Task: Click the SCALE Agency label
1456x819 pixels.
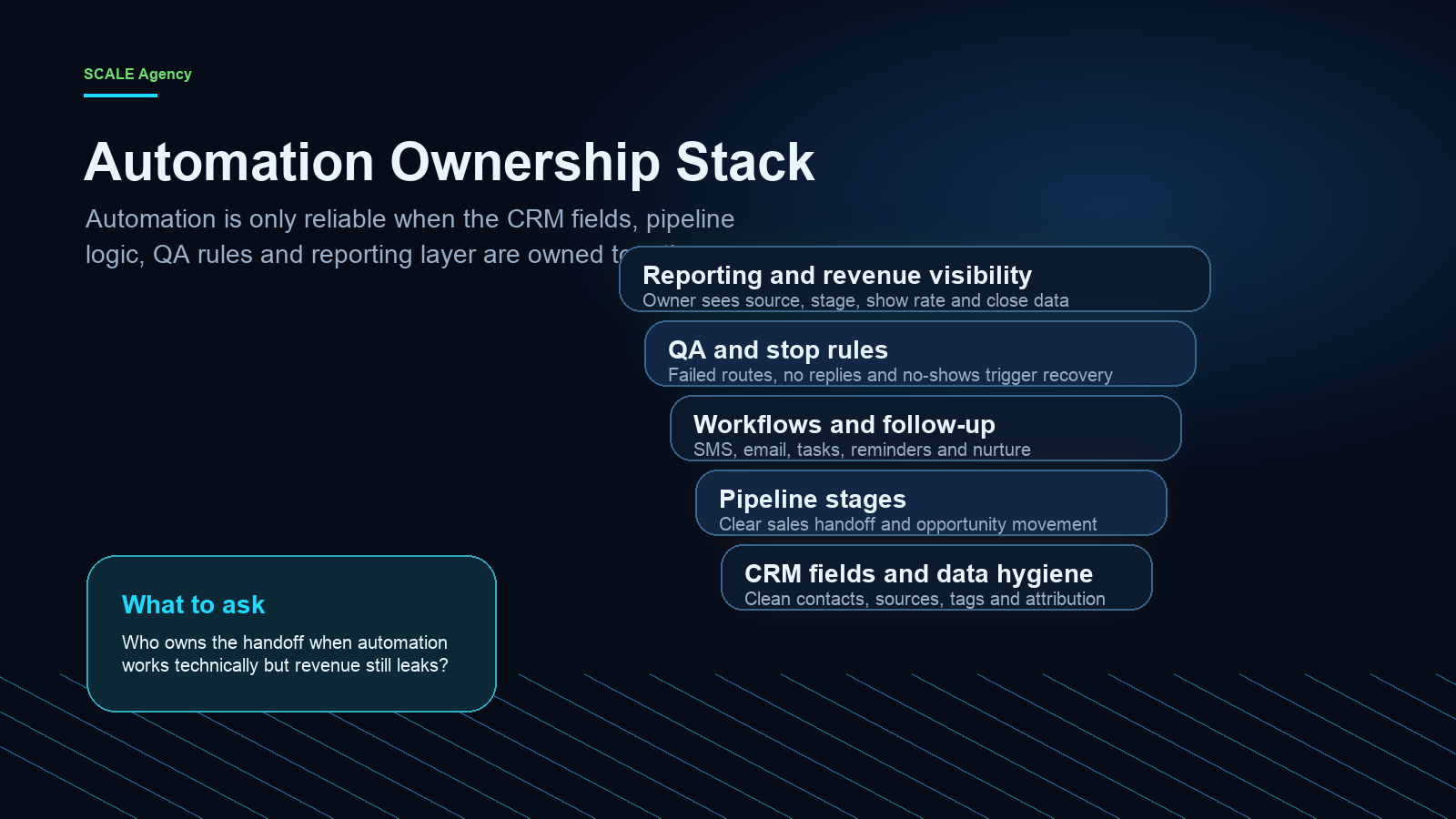Action: coord(137,74)
